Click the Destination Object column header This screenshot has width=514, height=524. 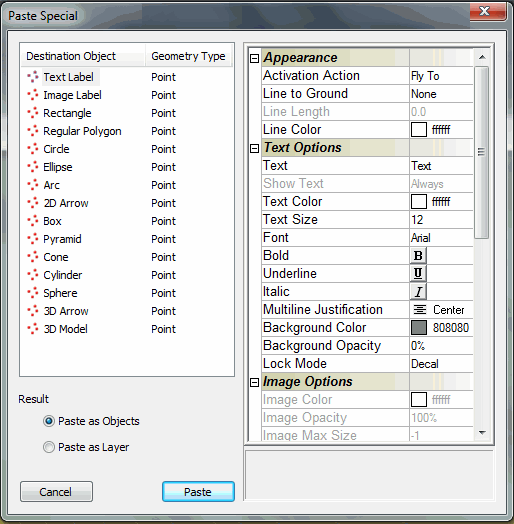click(x=83, y=56)
